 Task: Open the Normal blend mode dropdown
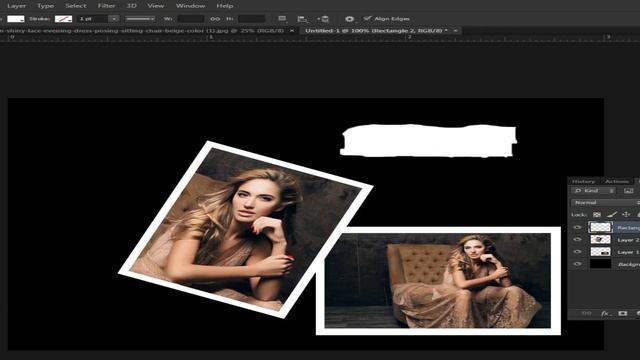coord(605,202)
